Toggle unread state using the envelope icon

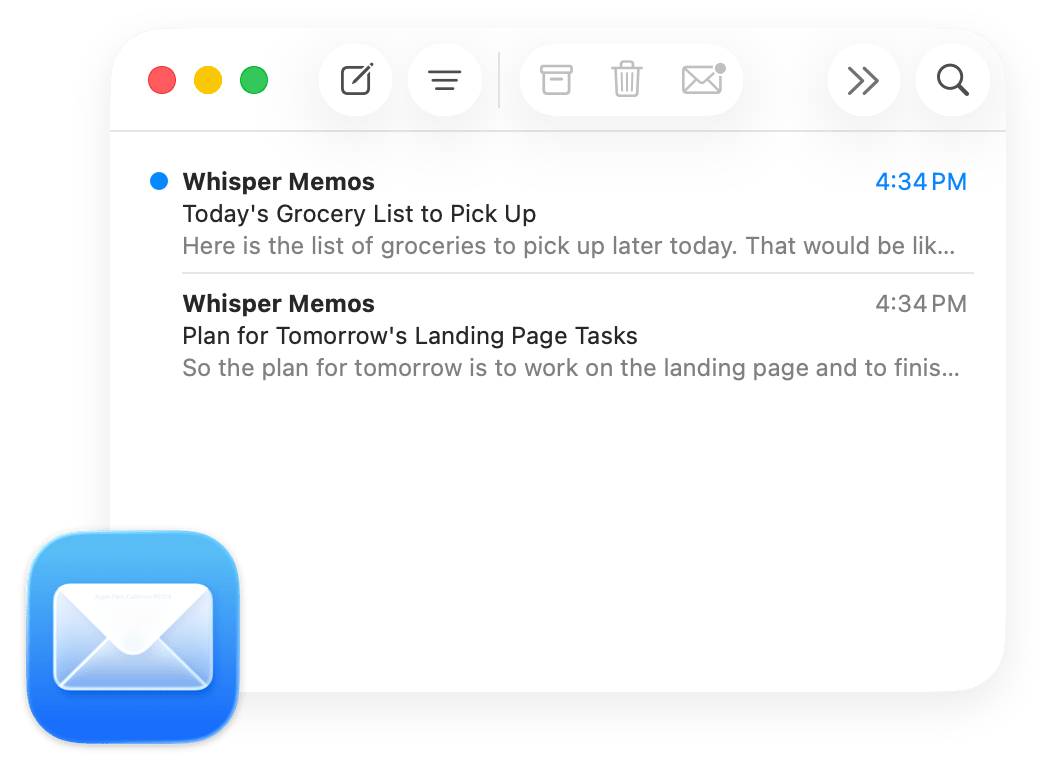[x=701, y=80]
